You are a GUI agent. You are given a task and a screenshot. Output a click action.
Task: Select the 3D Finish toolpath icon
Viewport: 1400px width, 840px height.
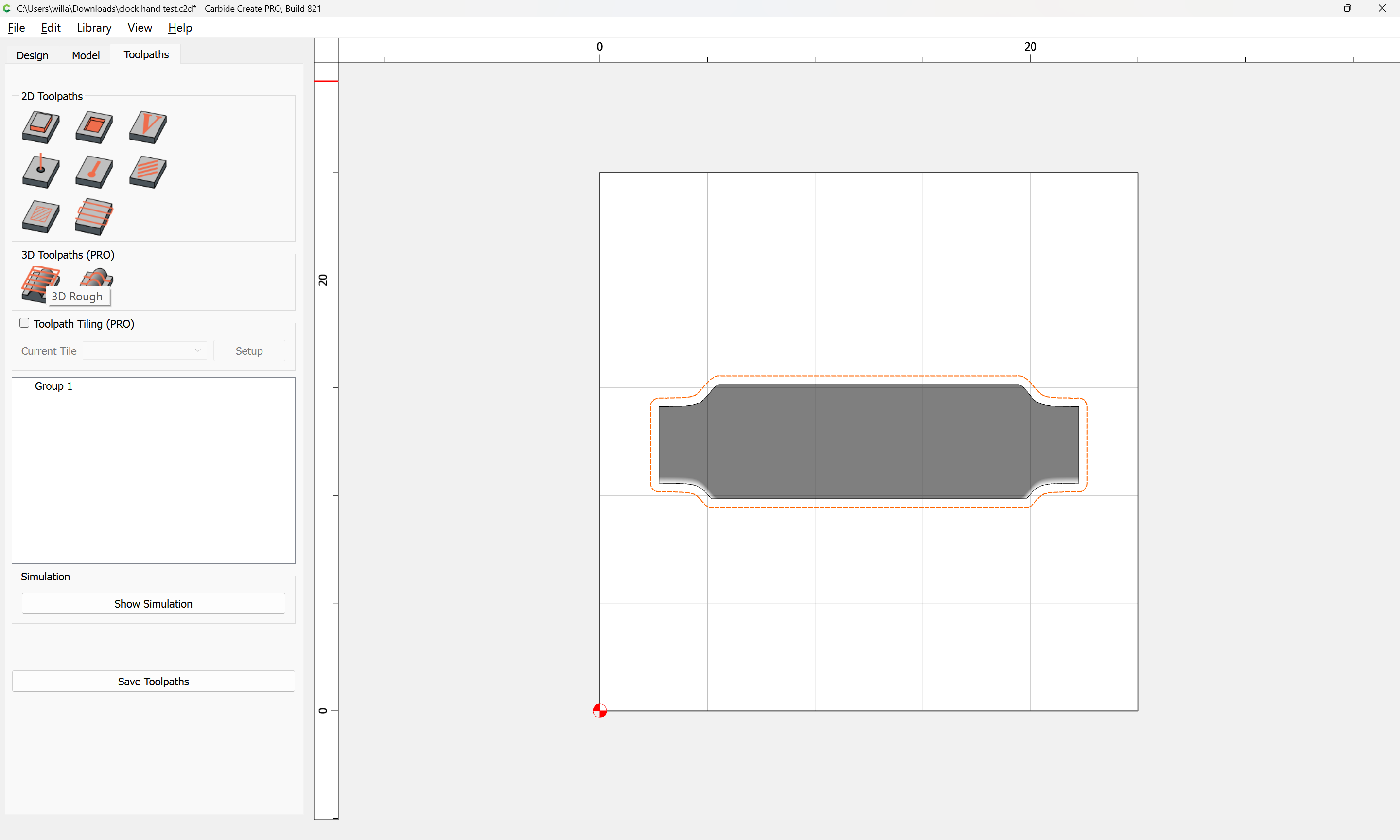[x=97, y=278]
